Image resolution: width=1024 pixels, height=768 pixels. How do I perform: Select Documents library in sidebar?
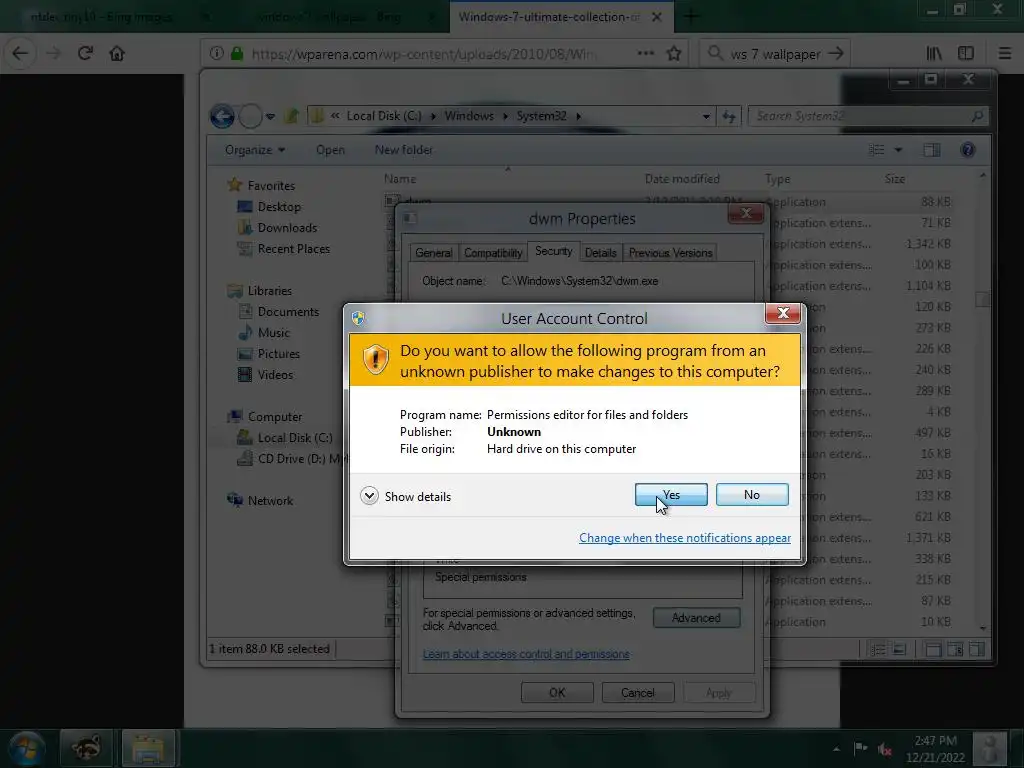[288, 312]
